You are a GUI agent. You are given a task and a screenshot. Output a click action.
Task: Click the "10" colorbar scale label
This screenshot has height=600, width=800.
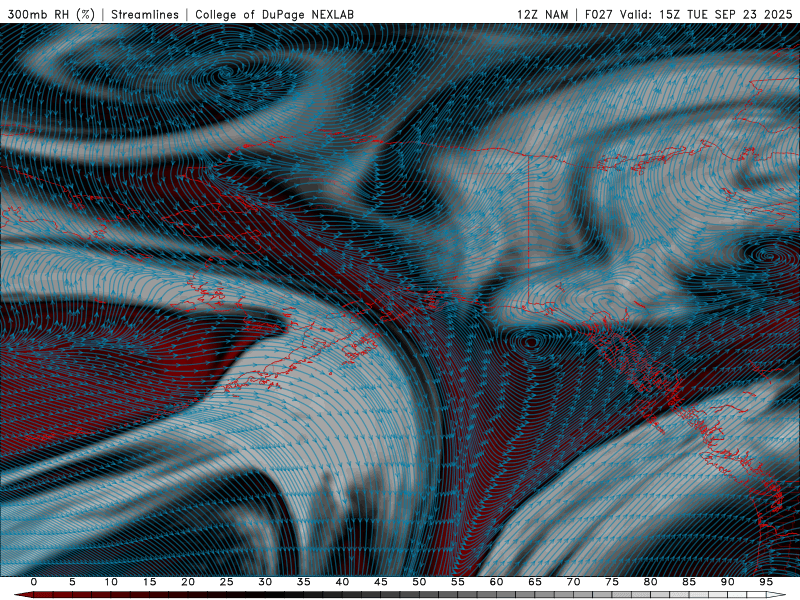(x=111, y=582)
